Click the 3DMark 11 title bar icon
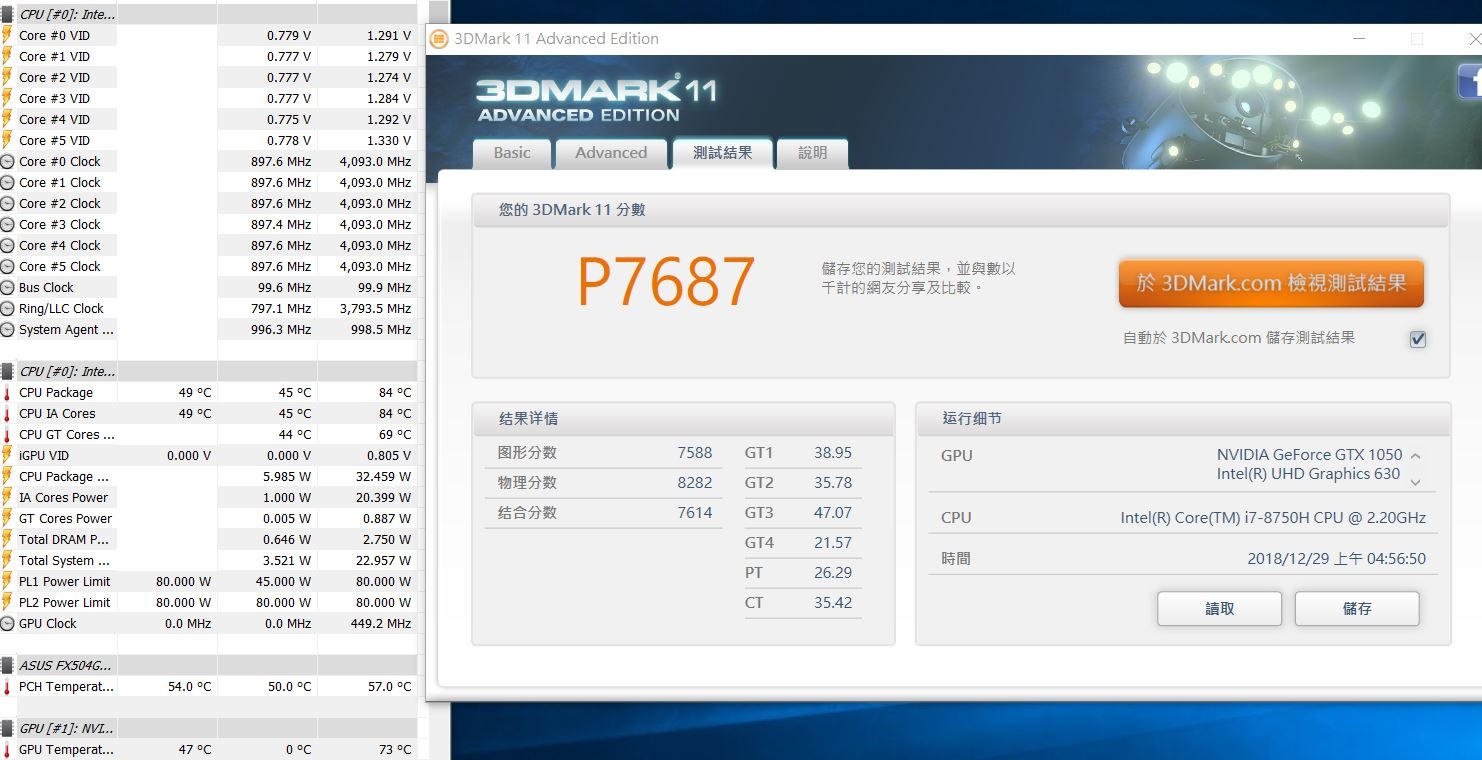Viewport: 1482px width, 760px height. point(439,39)
